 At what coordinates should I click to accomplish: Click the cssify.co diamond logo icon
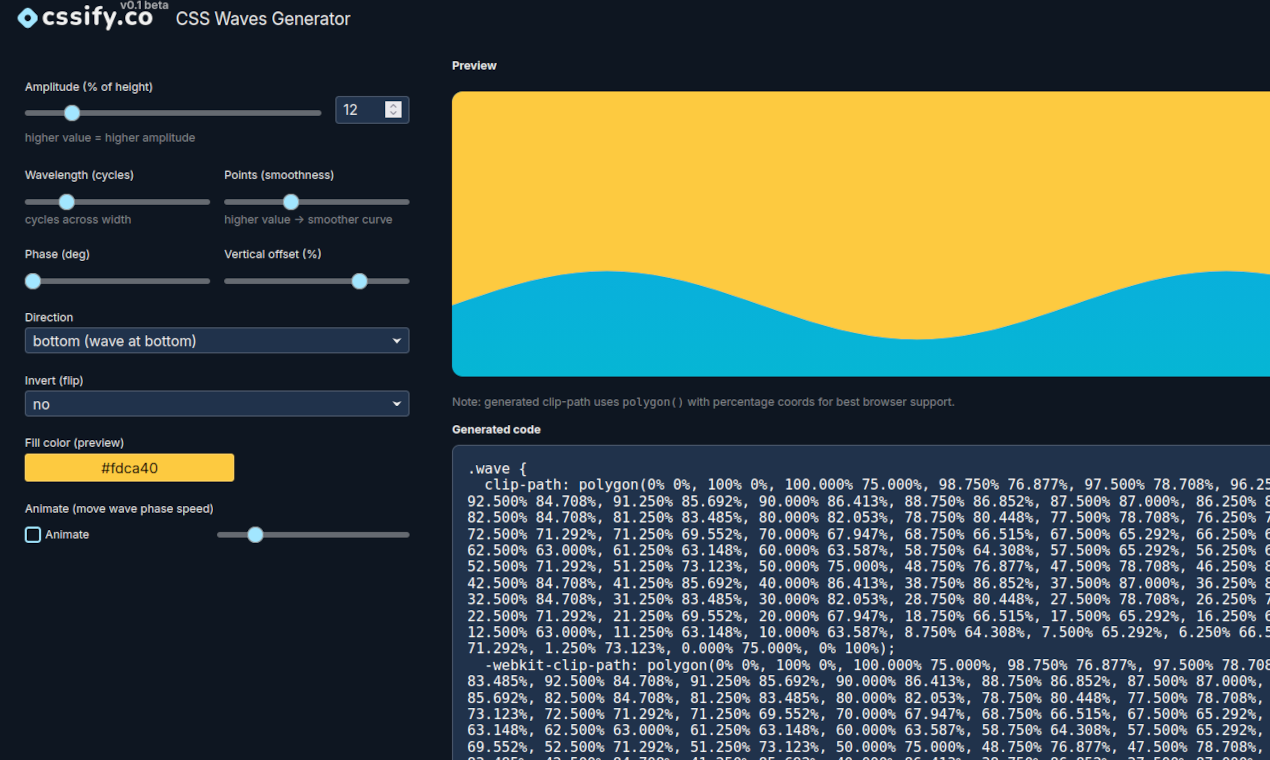point(28,18)
